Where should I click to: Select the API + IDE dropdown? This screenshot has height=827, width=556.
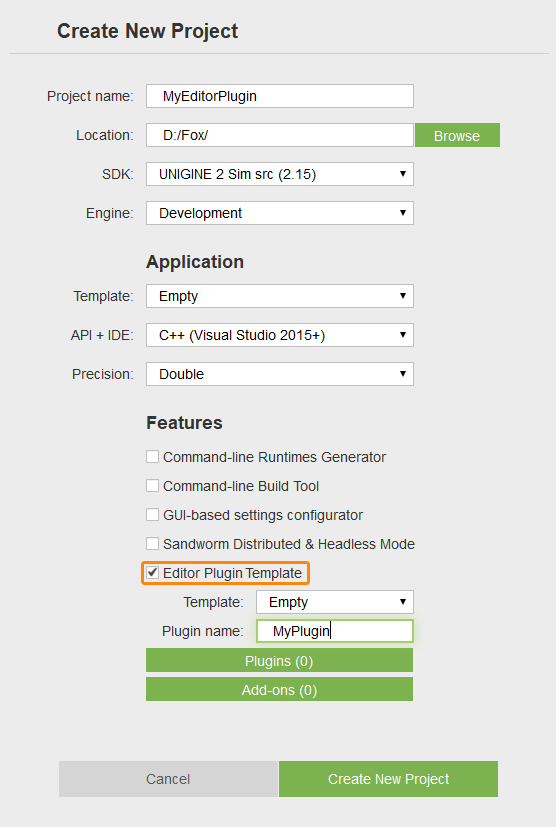tap(280, 335)
